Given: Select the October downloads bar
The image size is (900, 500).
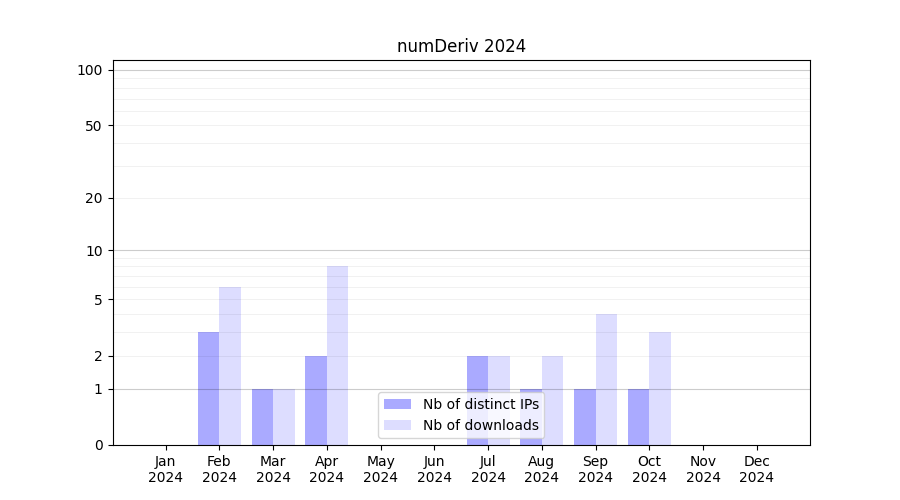Looking at the screenshot, I should 660,388.
